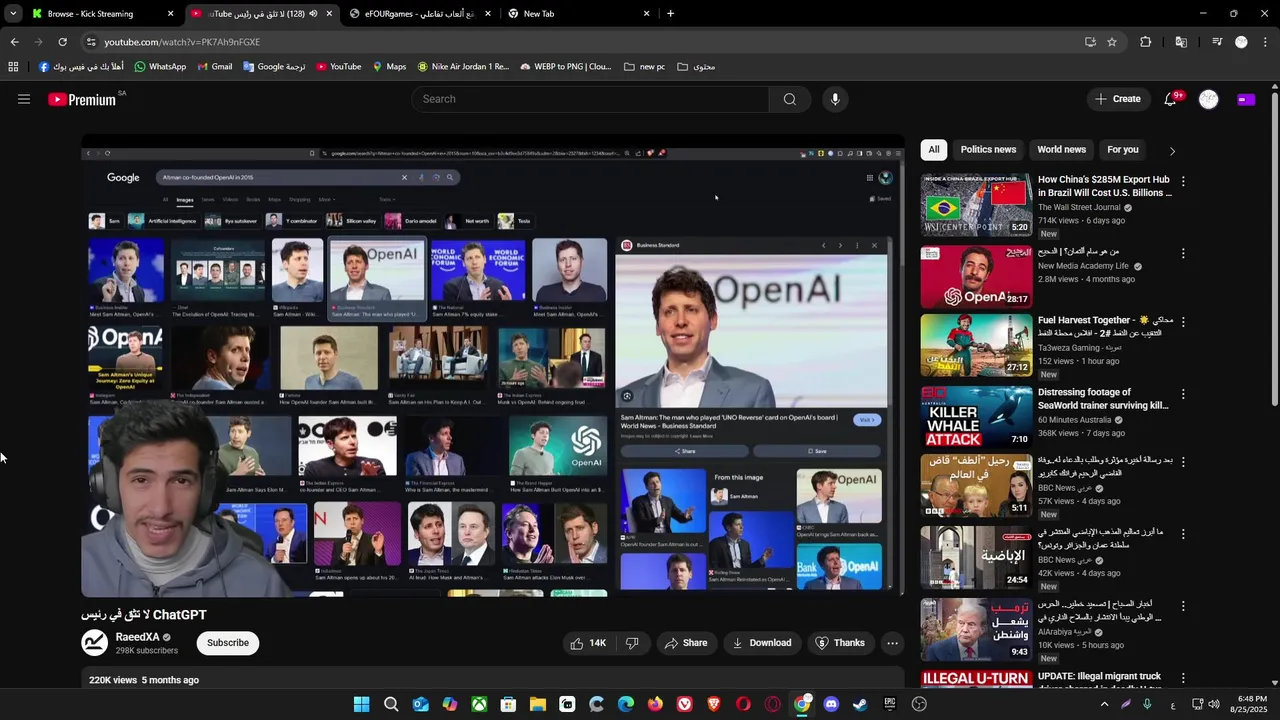The width and height of the screenshot is (1280, 720).
Task: Open a new browser tab
Action: (x=670, y=14)
